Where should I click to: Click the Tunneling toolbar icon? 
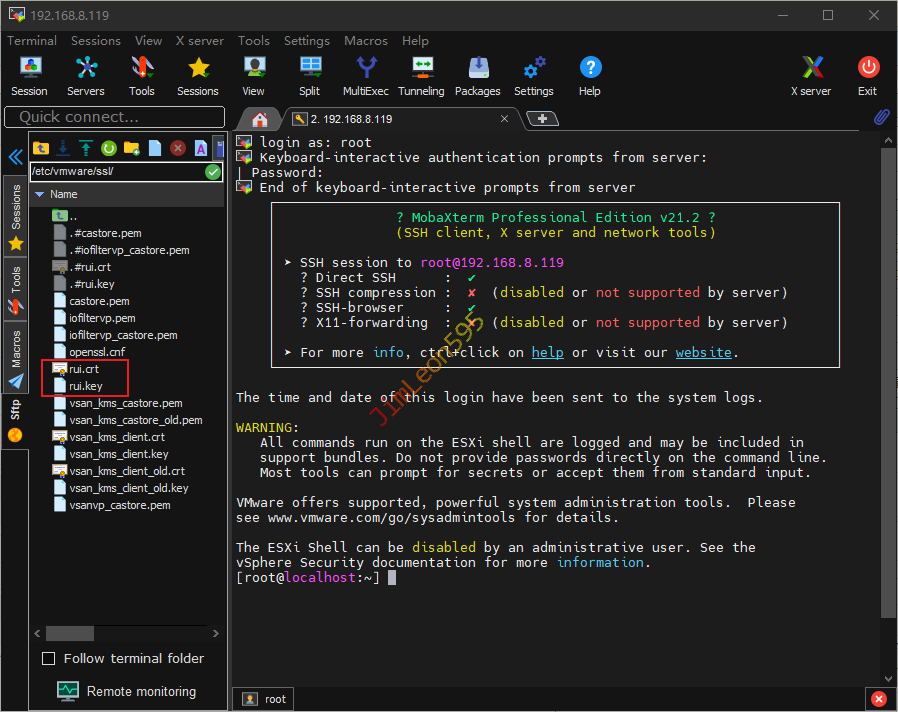pos(421,76)
